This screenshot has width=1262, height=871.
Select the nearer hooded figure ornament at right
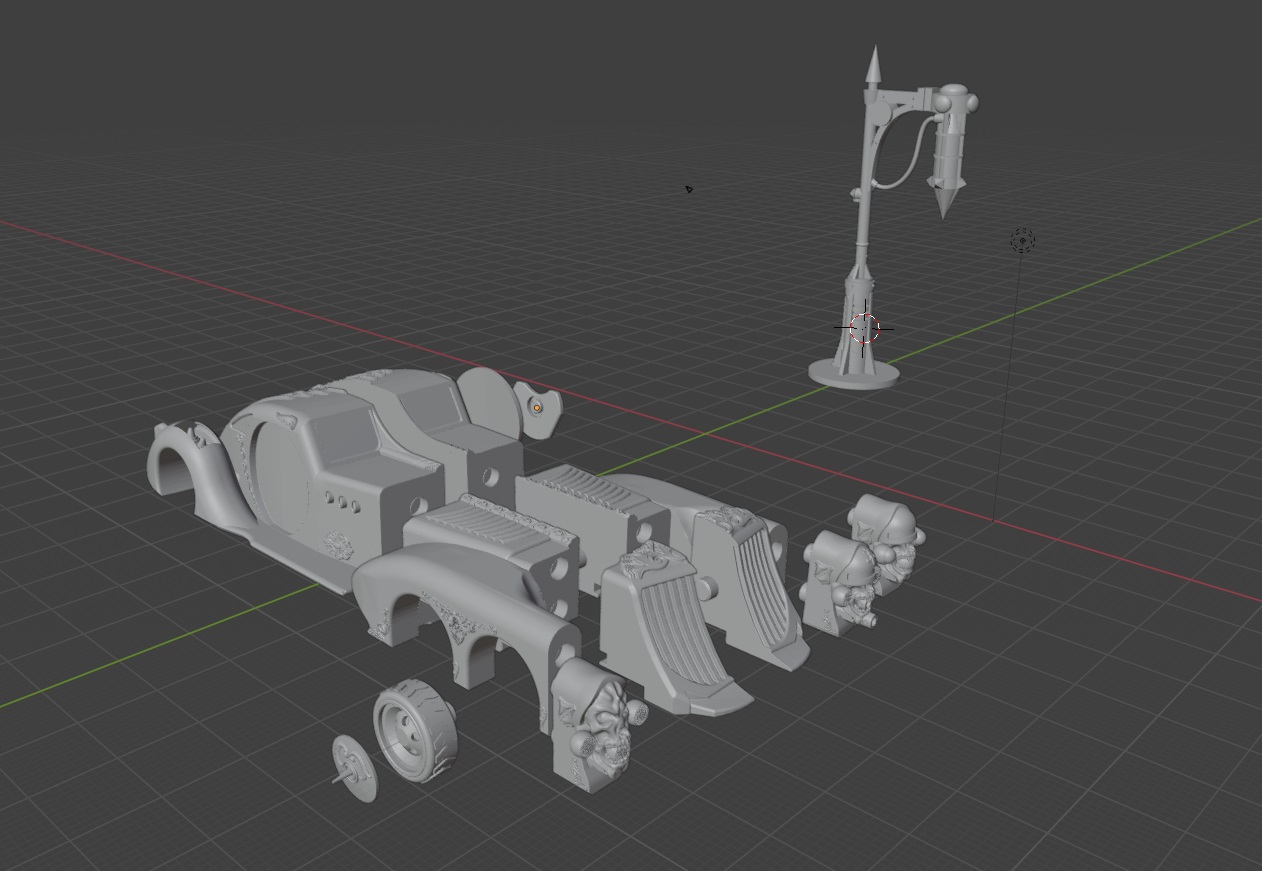[x=840, y=582]
